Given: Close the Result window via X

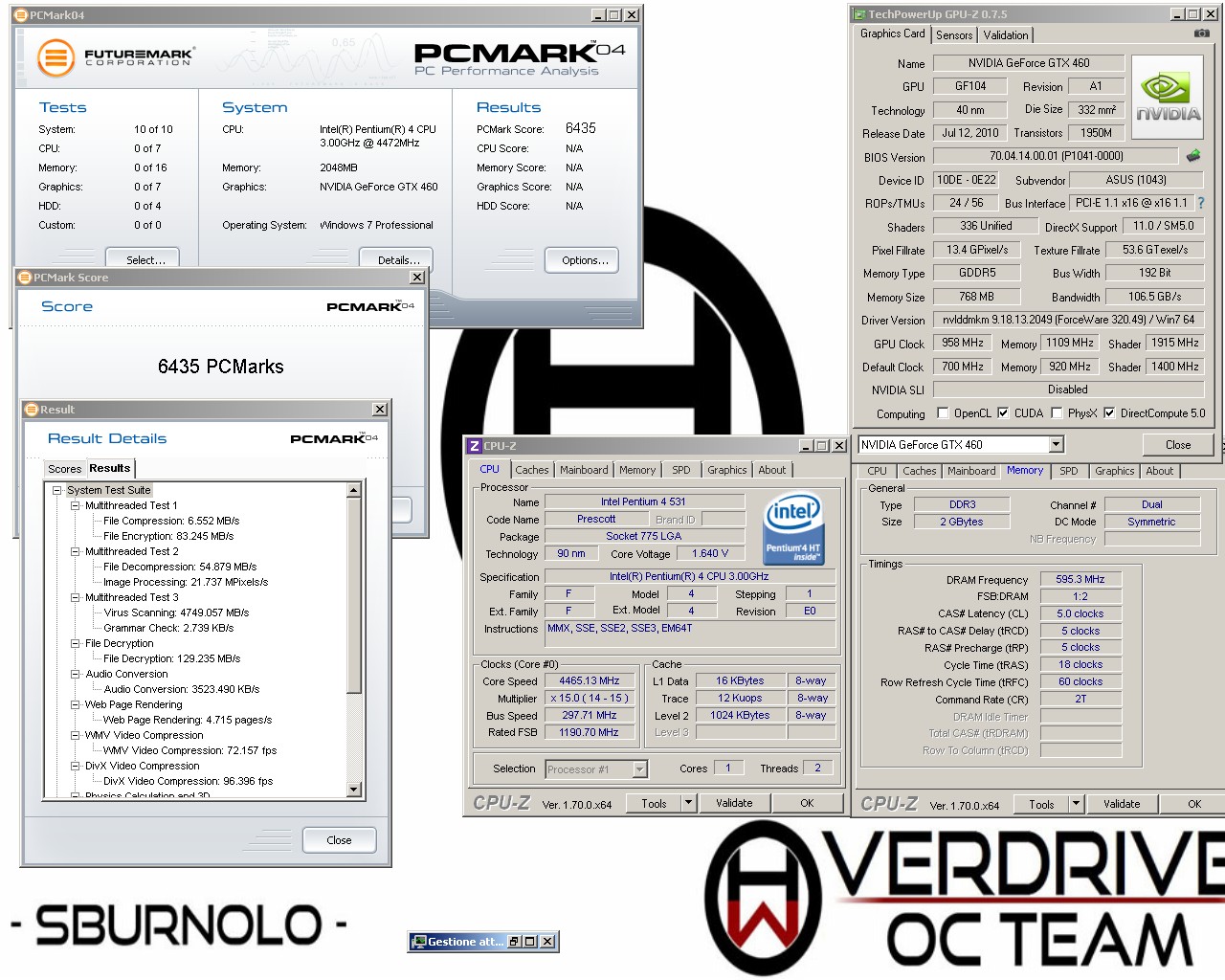Looking at the screenshot, I should click(380, 410).
